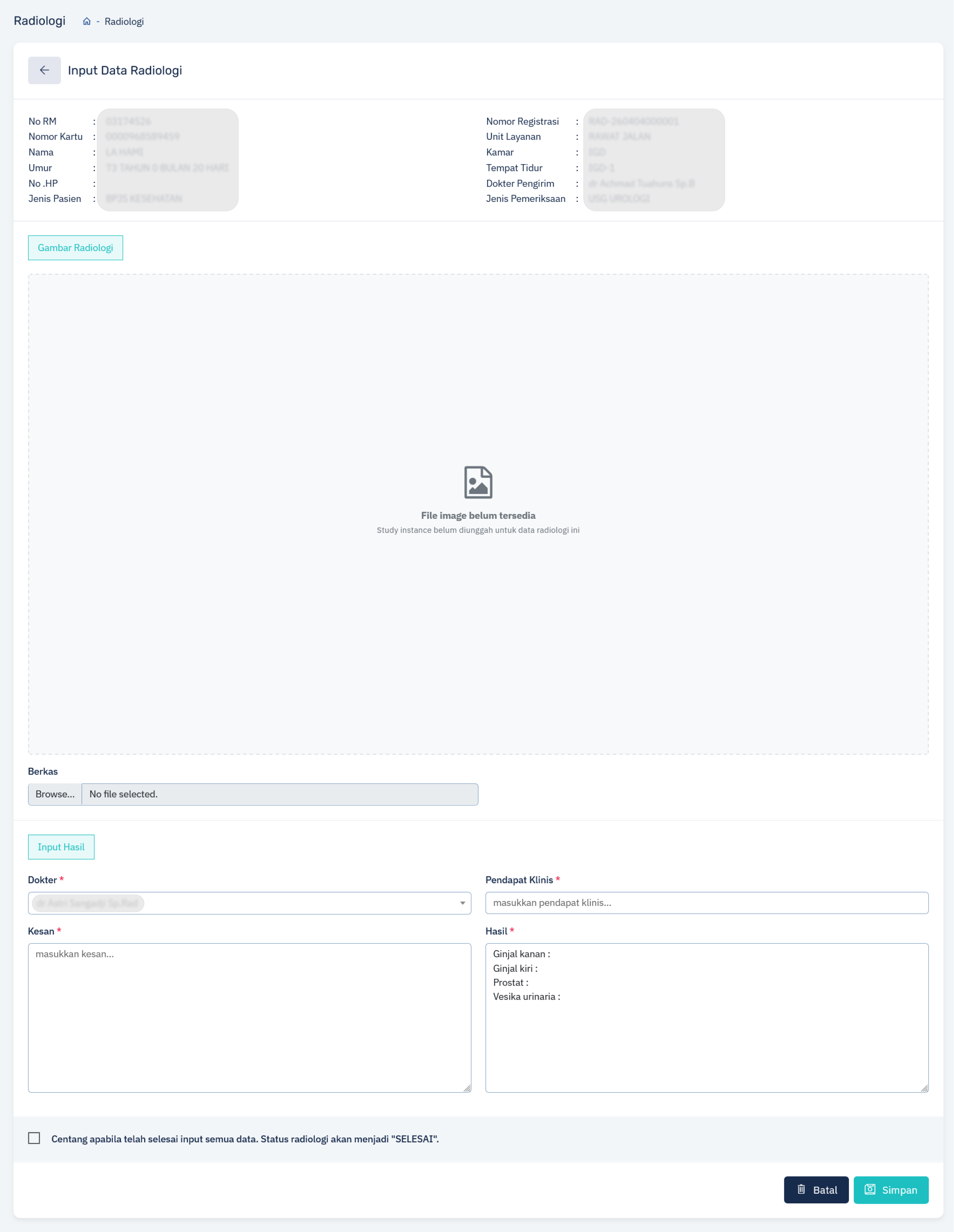The height and width of the screenshot is (1232, 954).
Task: Grab the Hasil textarea resize handle
Action: pyautogui.click(x=925, y=1089)
